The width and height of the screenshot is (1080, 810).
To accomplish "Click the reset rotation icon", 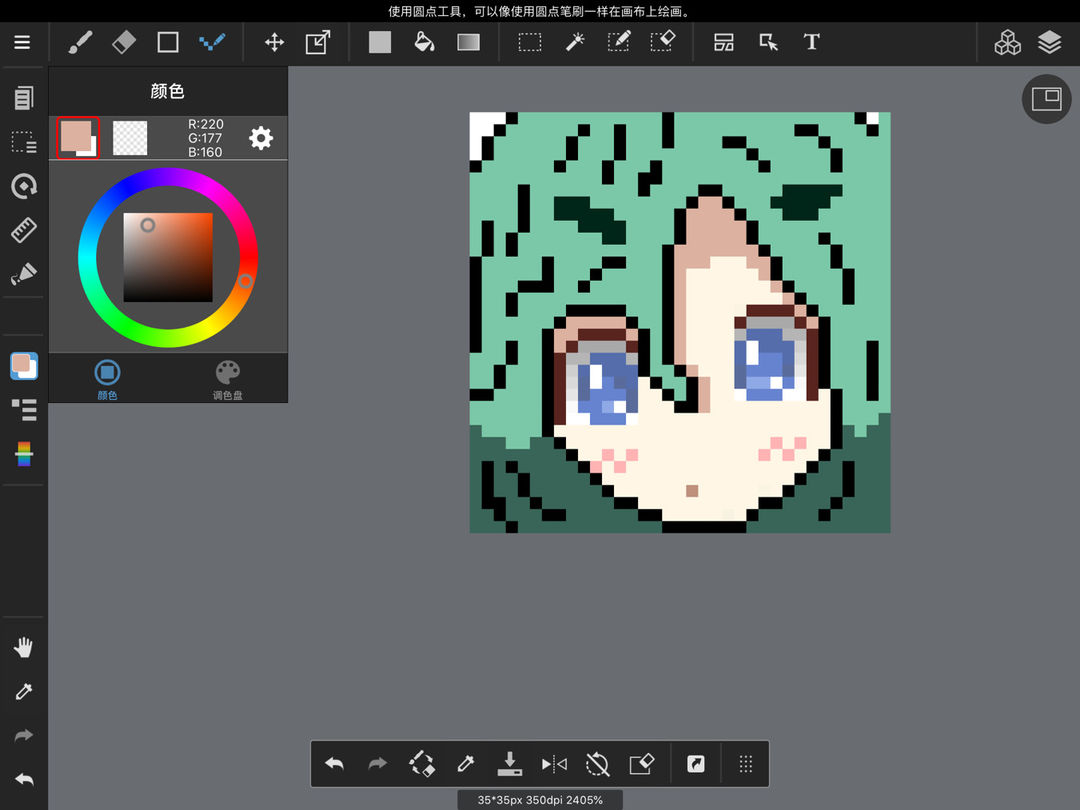I will click(597, 763).
